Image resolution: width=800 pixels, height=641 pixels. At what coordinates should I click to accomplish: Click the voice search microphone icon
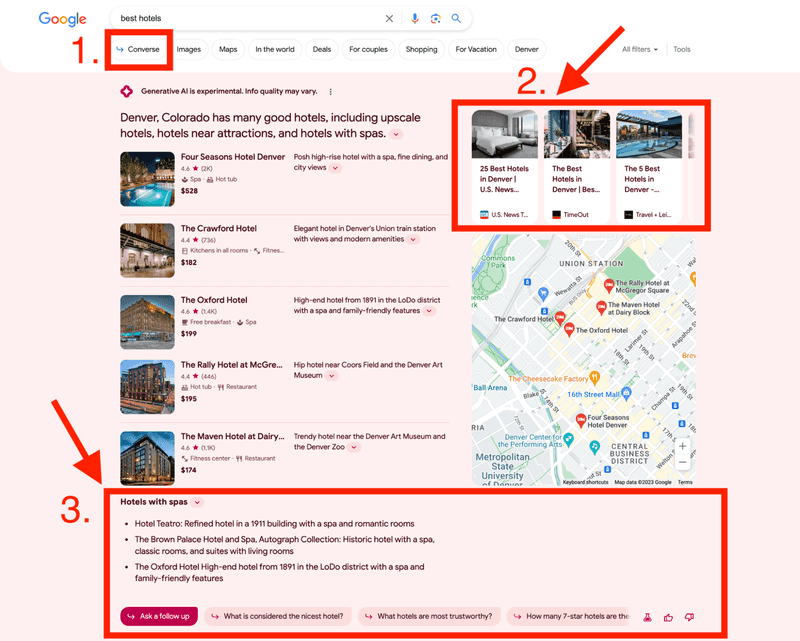tap(415, 17)
